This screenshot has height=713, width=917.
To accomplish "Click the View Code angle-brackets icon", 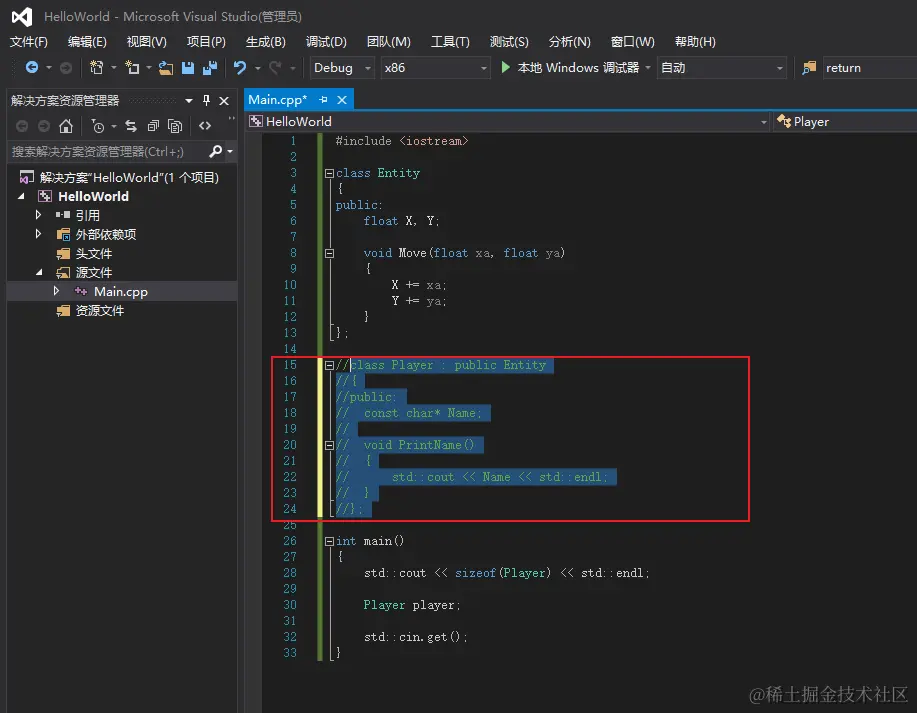I will [205, 126].
